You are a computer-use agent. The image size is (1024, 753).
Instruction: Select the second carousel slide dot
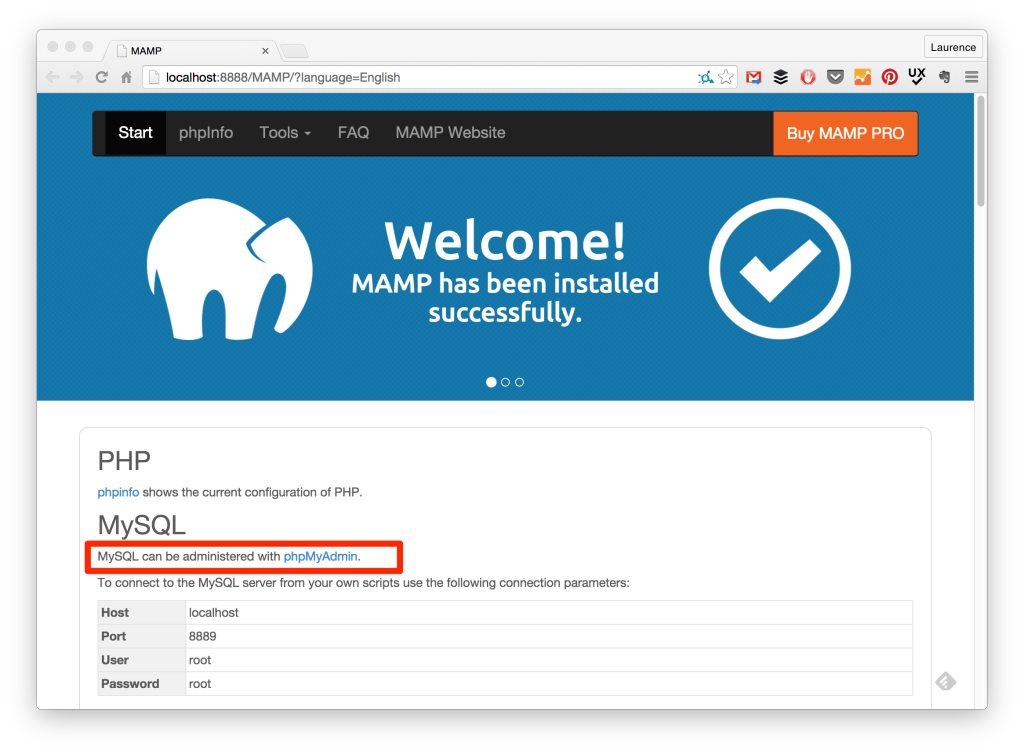click(x=505, y=382)
